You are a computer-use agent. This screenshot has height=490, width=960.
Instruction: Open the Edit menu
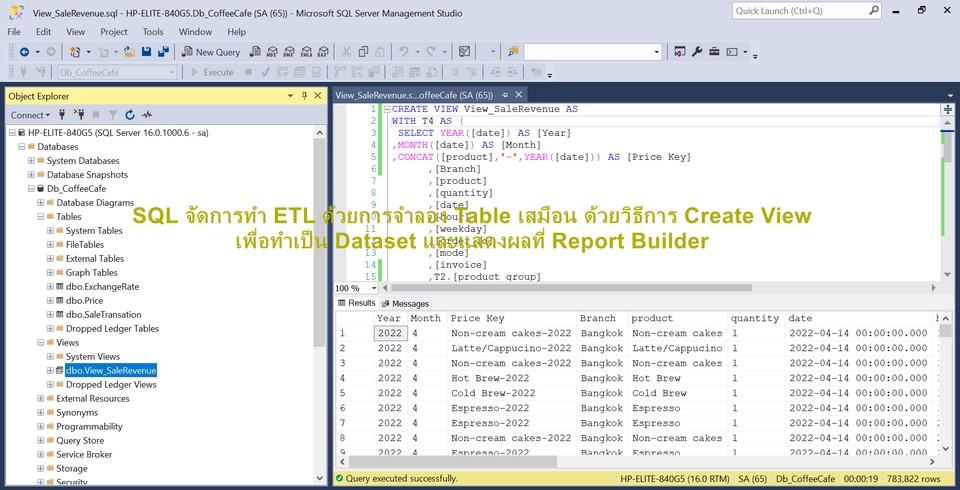[43, 32]
